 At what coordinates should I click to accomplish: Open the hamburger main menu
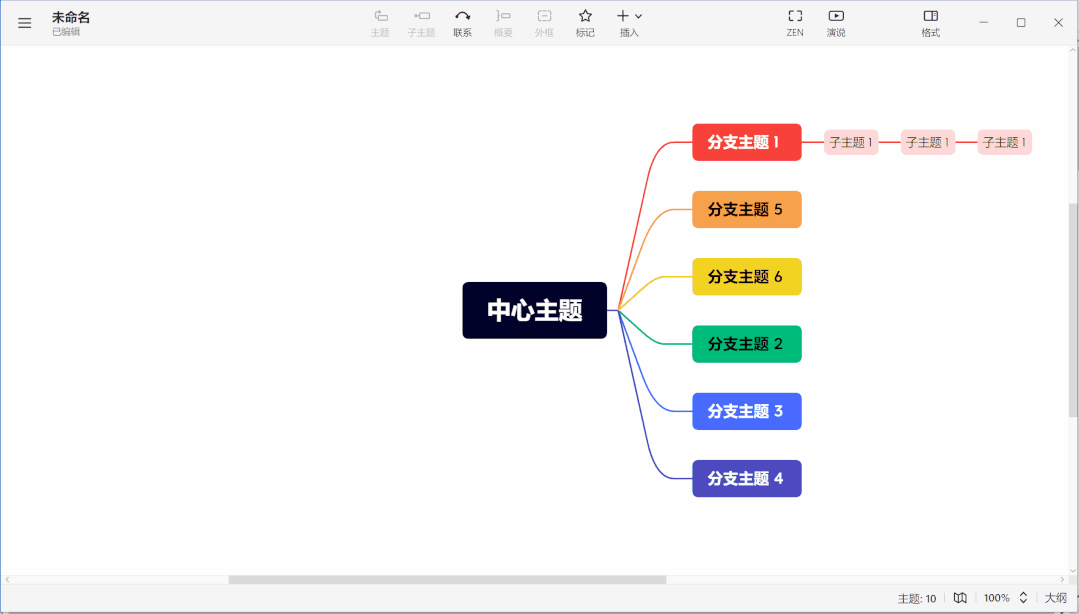(25, 23)
